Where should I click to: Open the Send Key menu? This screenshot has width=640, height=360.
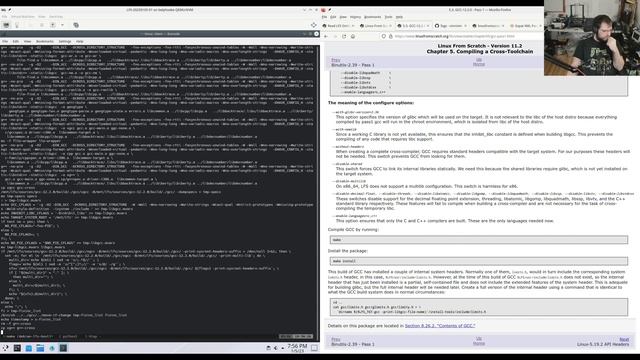[56, 17]
